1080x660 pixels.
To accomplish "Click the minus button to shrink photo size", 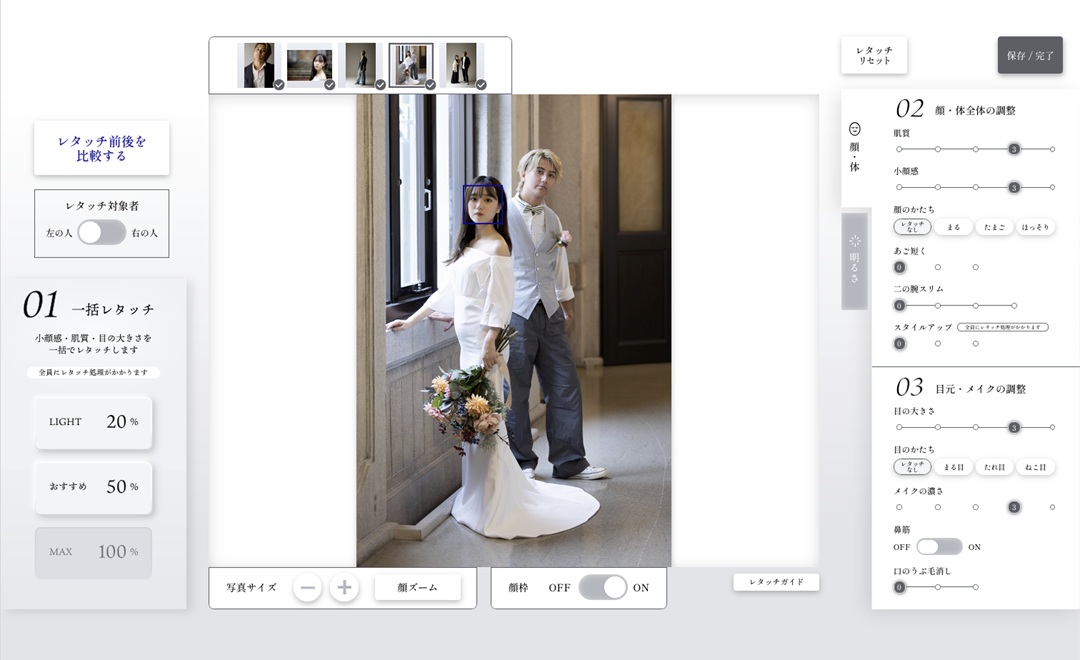I will pyautogui.click(x=307, y=588).
